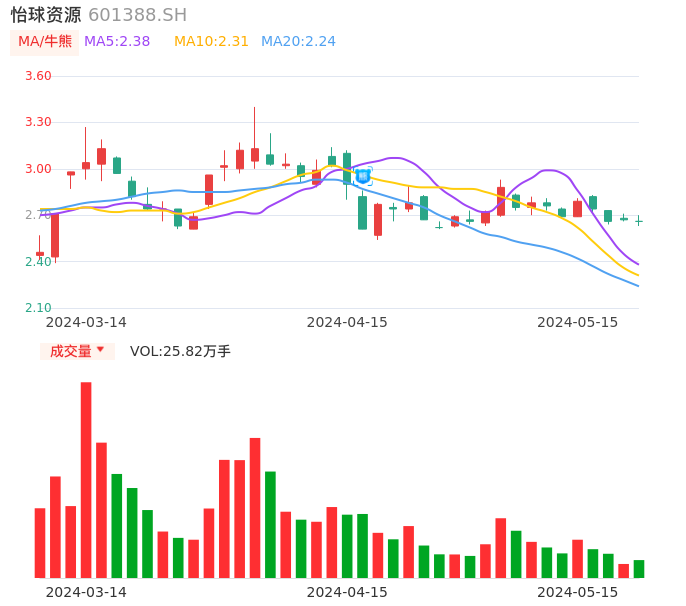Screen dimensions: 686x606
Task: Open the MA/牛熊 indicator selector
Action: coord(44,42)
